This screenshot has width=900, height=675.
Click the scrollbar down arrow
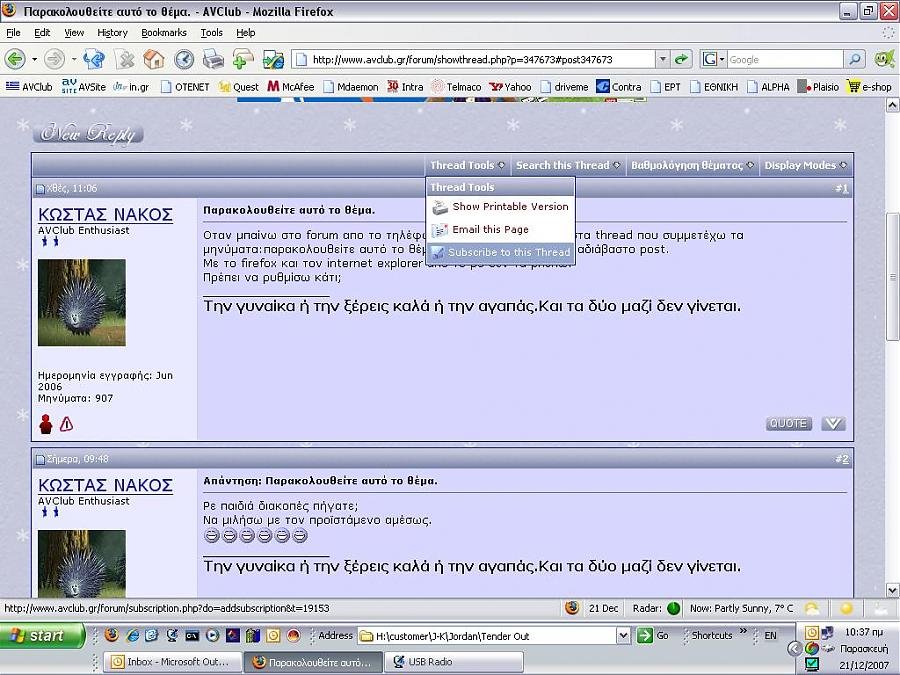pyautogui.click(x=892, y=590)
